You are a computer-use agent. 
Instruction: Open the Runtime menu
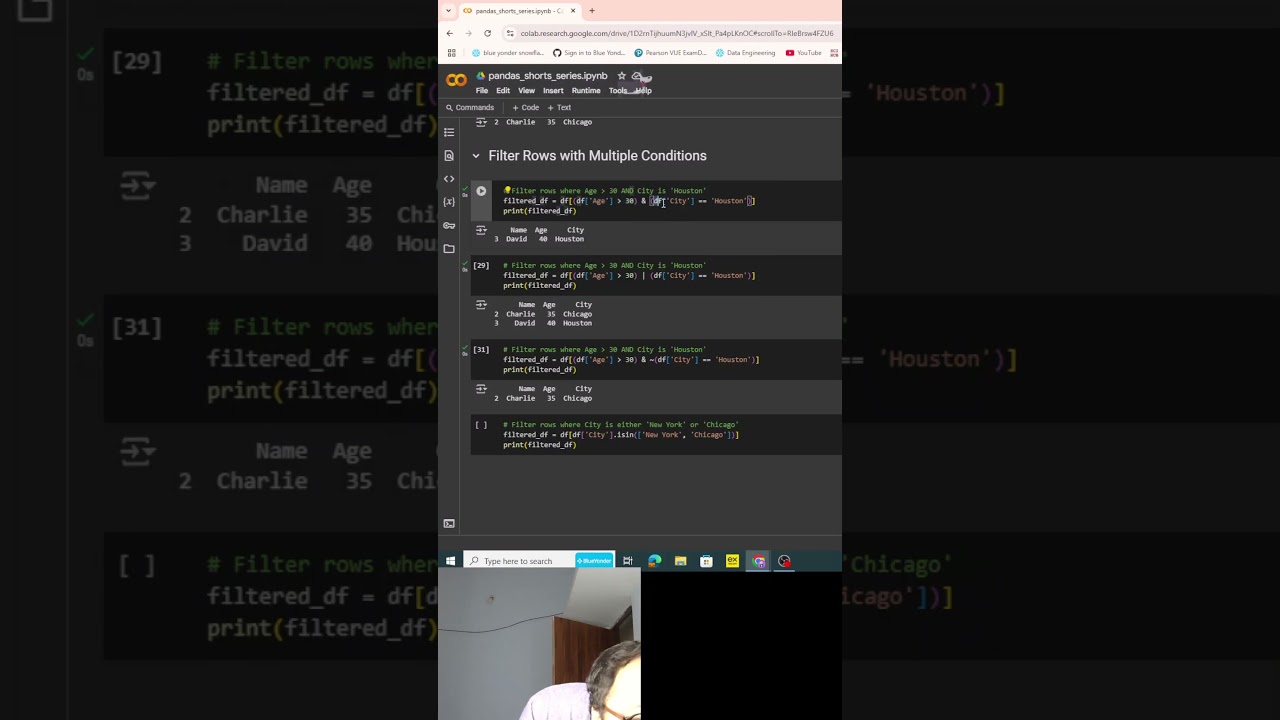pyautogui.click(x=586, y=91)
